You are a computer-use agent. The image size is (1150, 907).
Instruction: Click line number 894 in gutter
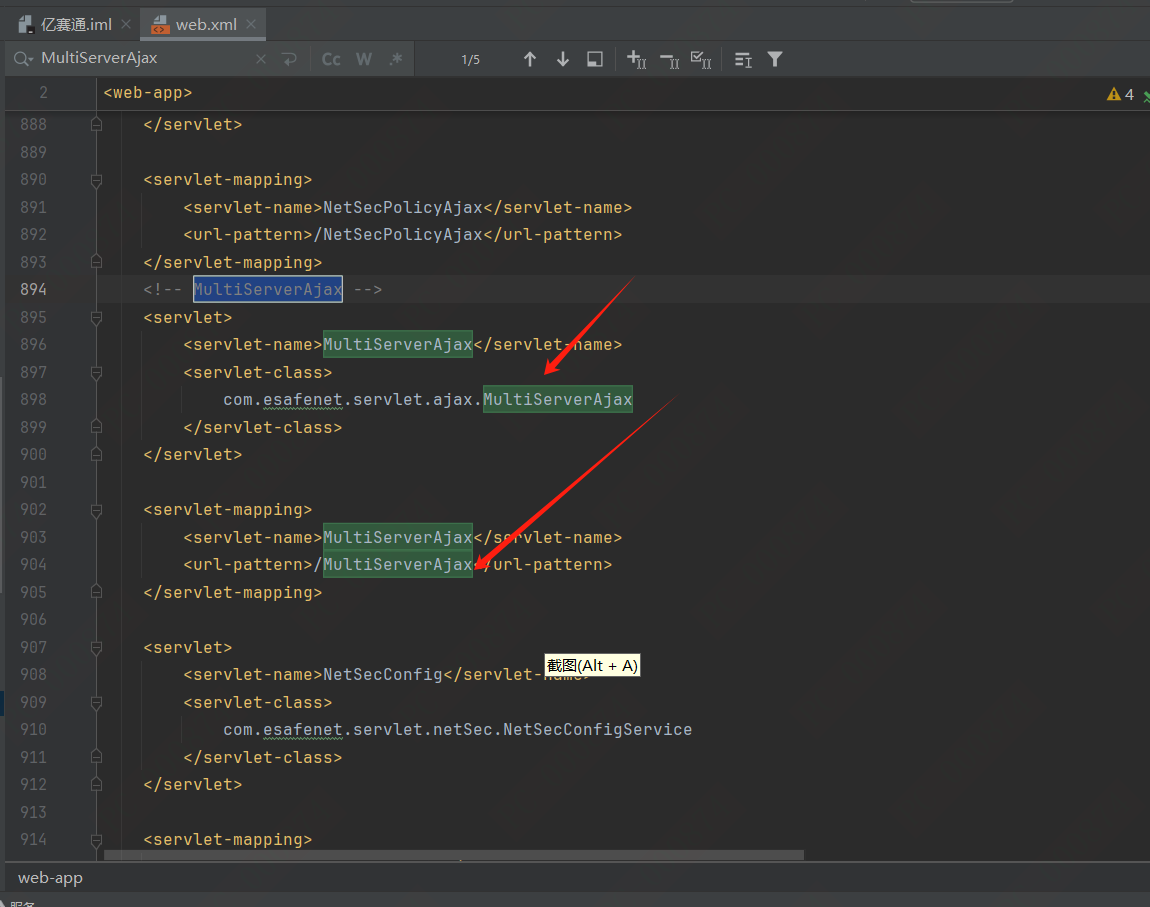(34, 290)
